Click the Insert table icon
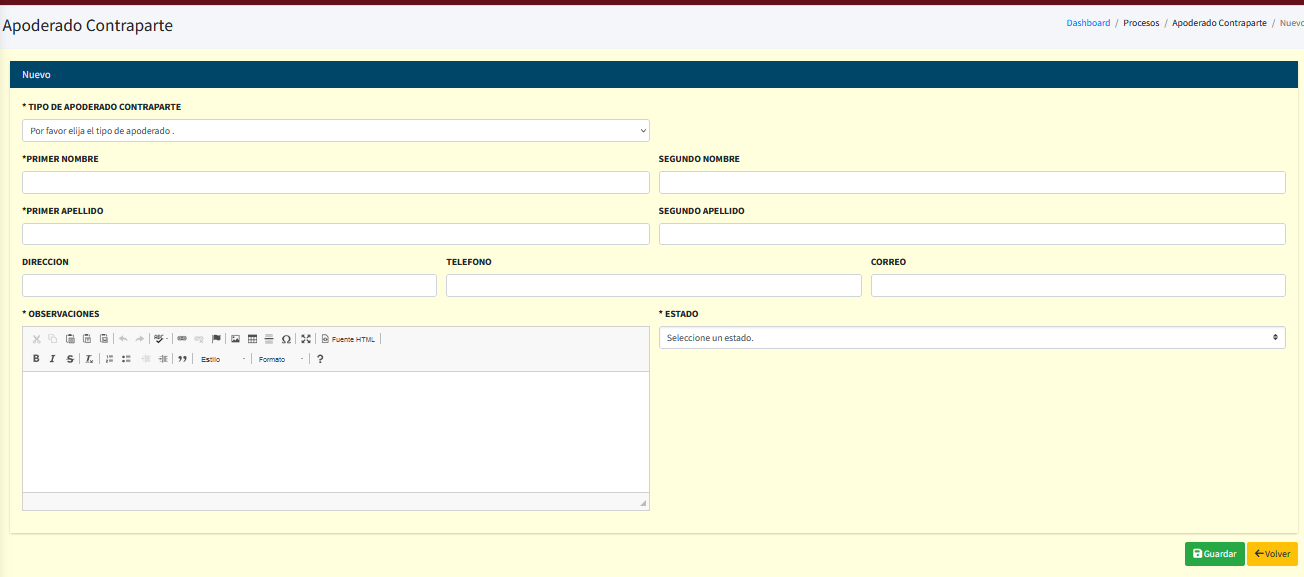1304x577 pixels. [252, 339]
